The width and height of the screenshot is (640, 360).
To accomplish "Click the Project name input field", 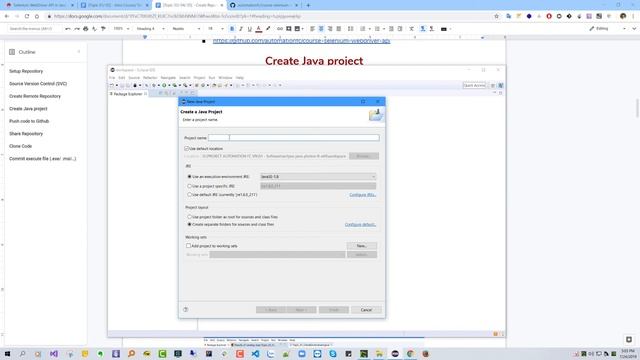I will (293, 138).
